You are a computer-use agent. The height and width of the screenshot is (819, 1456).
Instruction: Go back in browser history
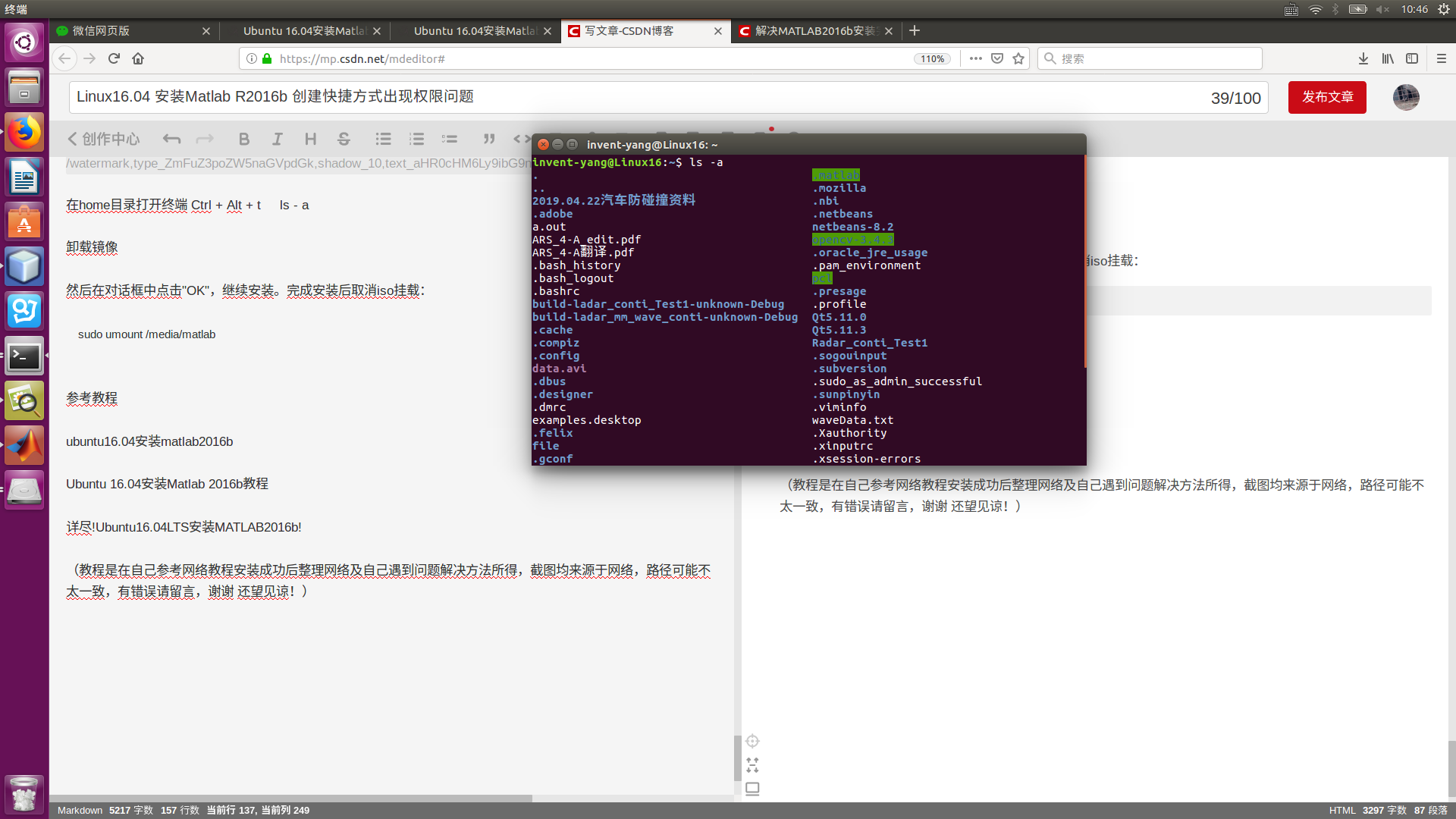point(64,58)
